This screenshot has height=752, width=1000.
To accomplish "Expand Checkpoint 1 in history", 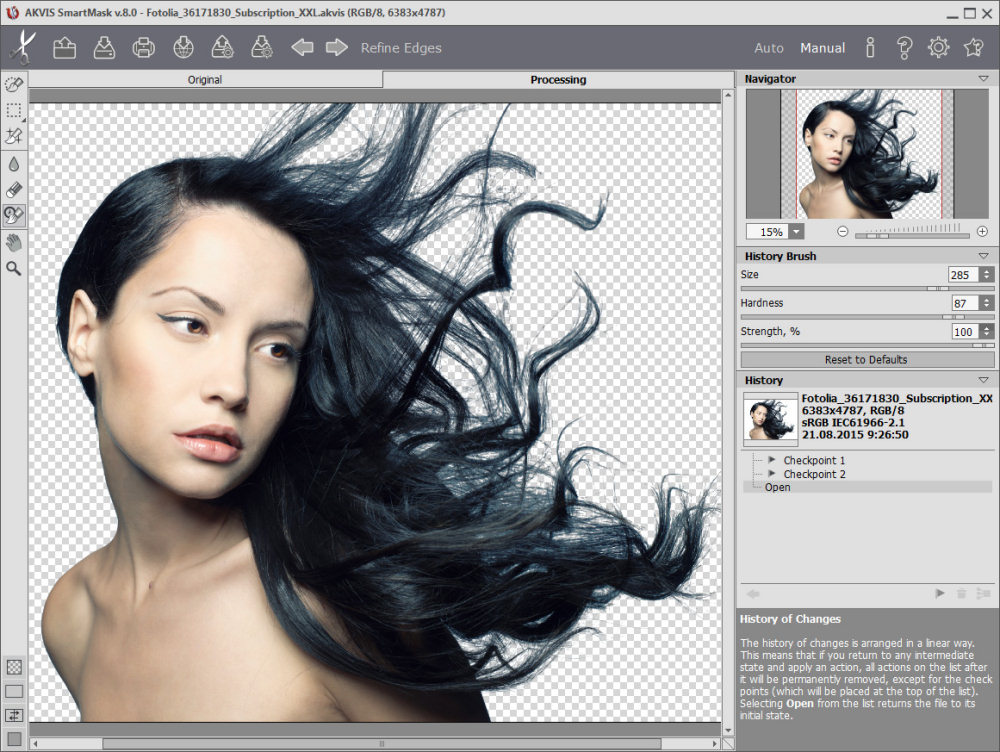I will tap(772, 460).
